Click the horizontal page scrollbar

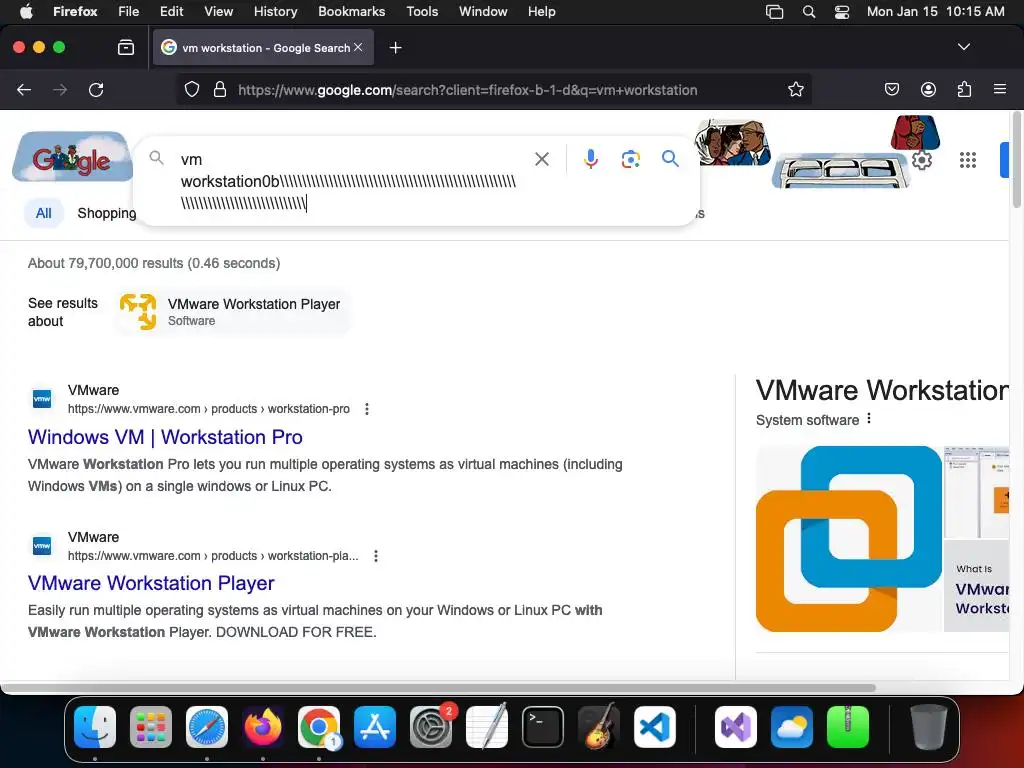pyautogui.click(x=438, y=688)
